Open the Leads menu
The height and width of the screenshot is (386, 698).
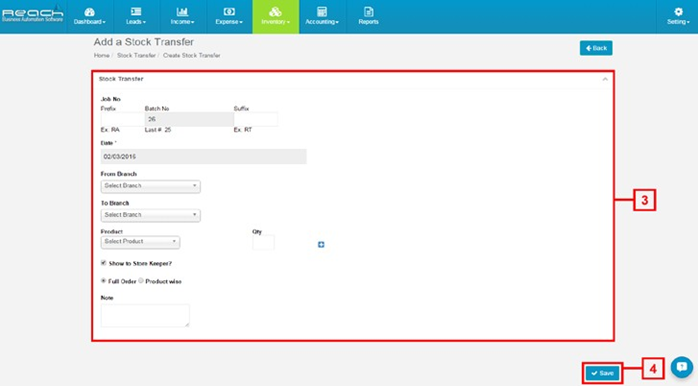click(136, 16)
